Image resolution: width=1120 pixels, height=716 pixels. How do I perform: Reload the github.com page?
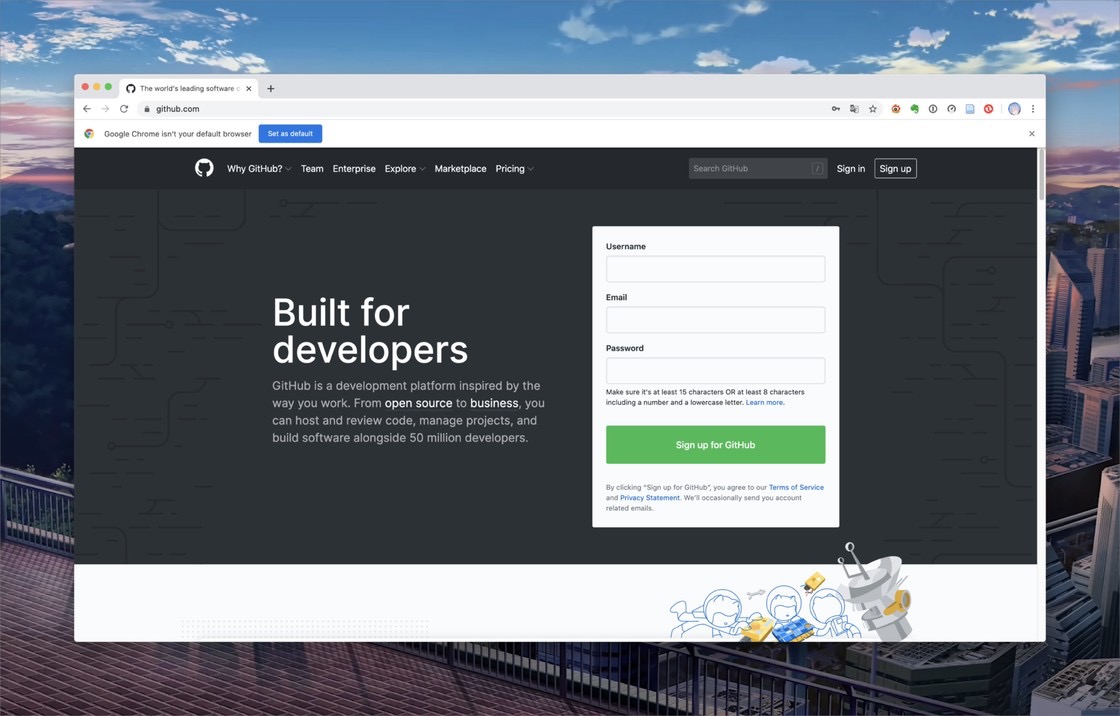(124, 109)
